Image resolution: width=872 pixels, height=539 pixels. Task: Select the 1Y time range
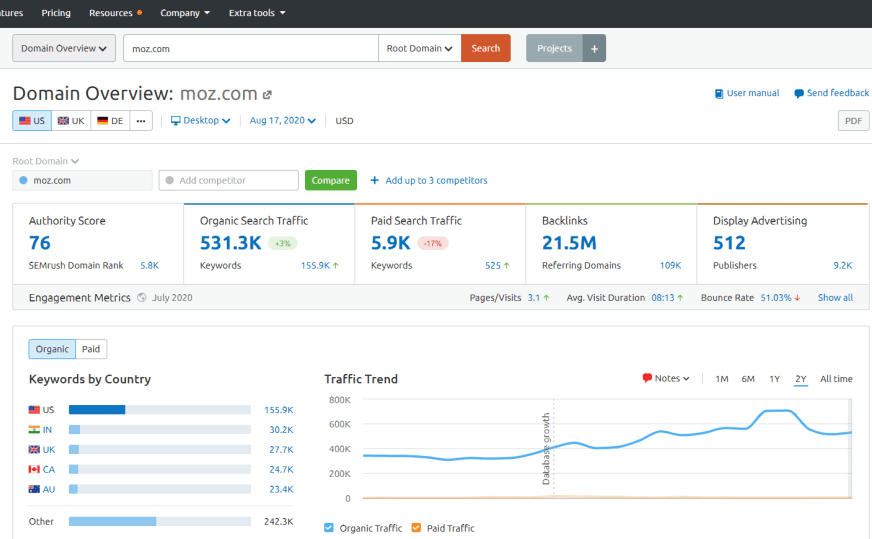(775, 379)
